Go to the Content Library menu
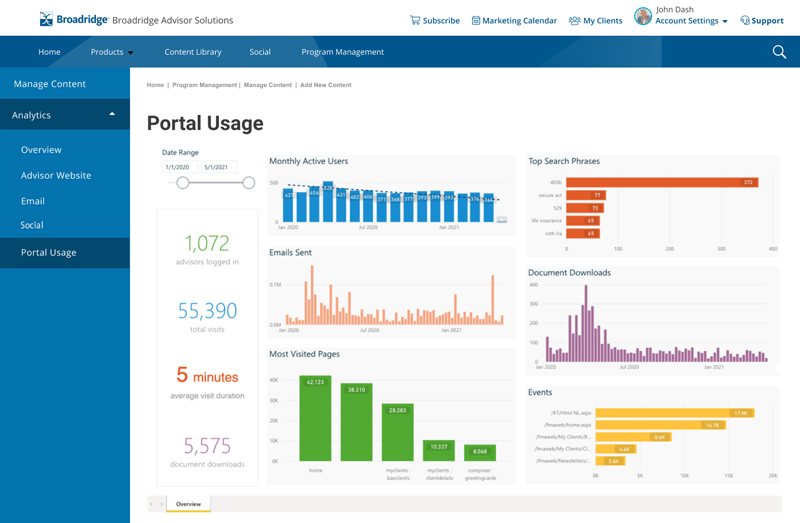 [194, 52]
